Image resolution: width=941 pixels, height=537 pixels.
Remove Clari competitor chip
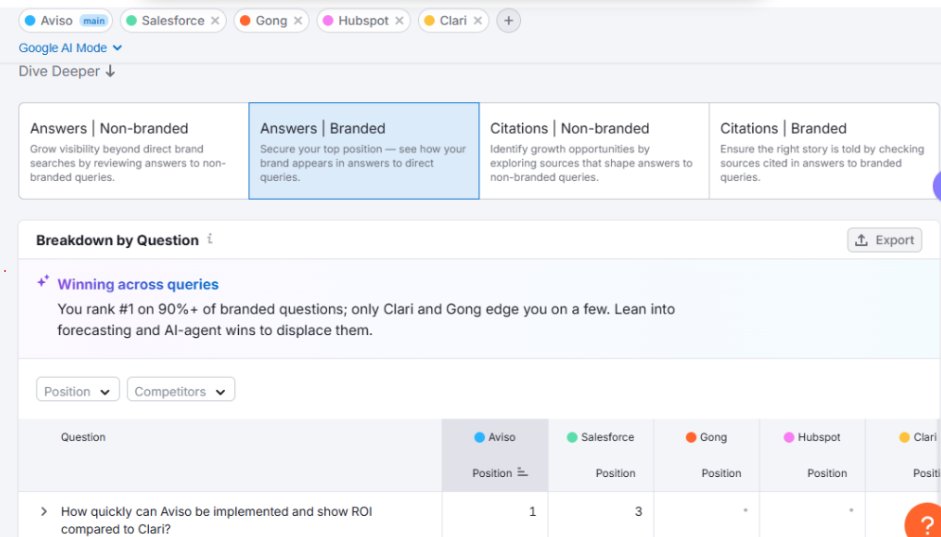pyautogui.click(x=478, y=21)
